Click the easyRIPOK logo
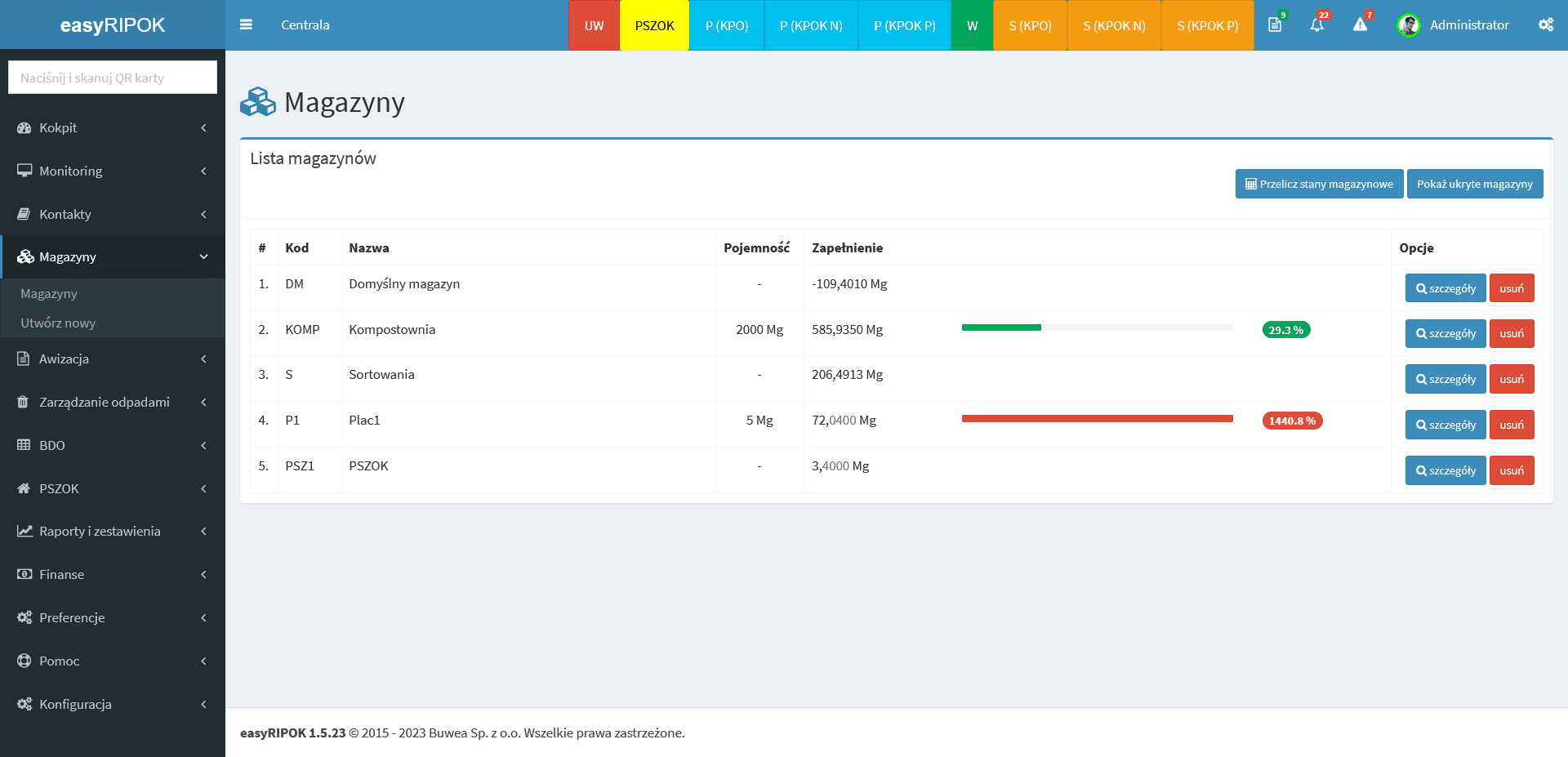Screen dimensions: 1568x757 (113, 25)
